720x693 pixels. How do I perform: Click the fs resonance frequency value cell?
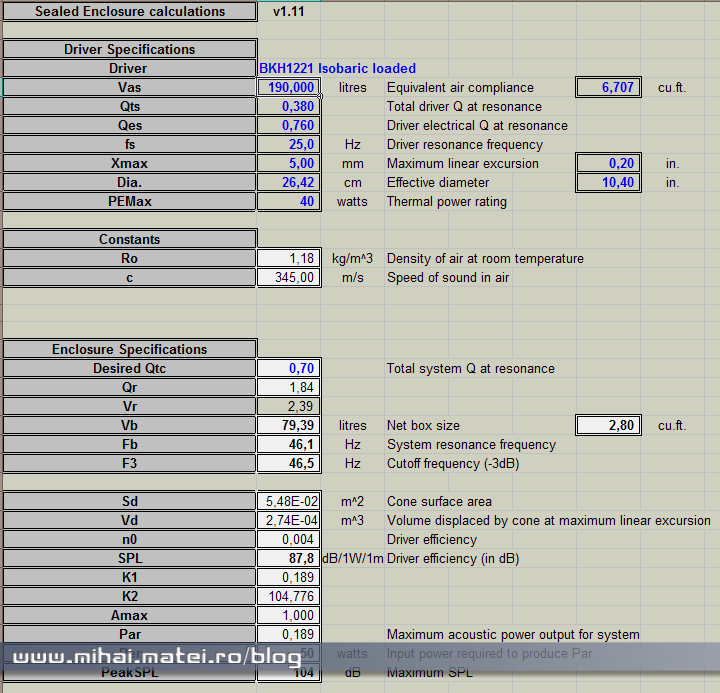point(289,145)
